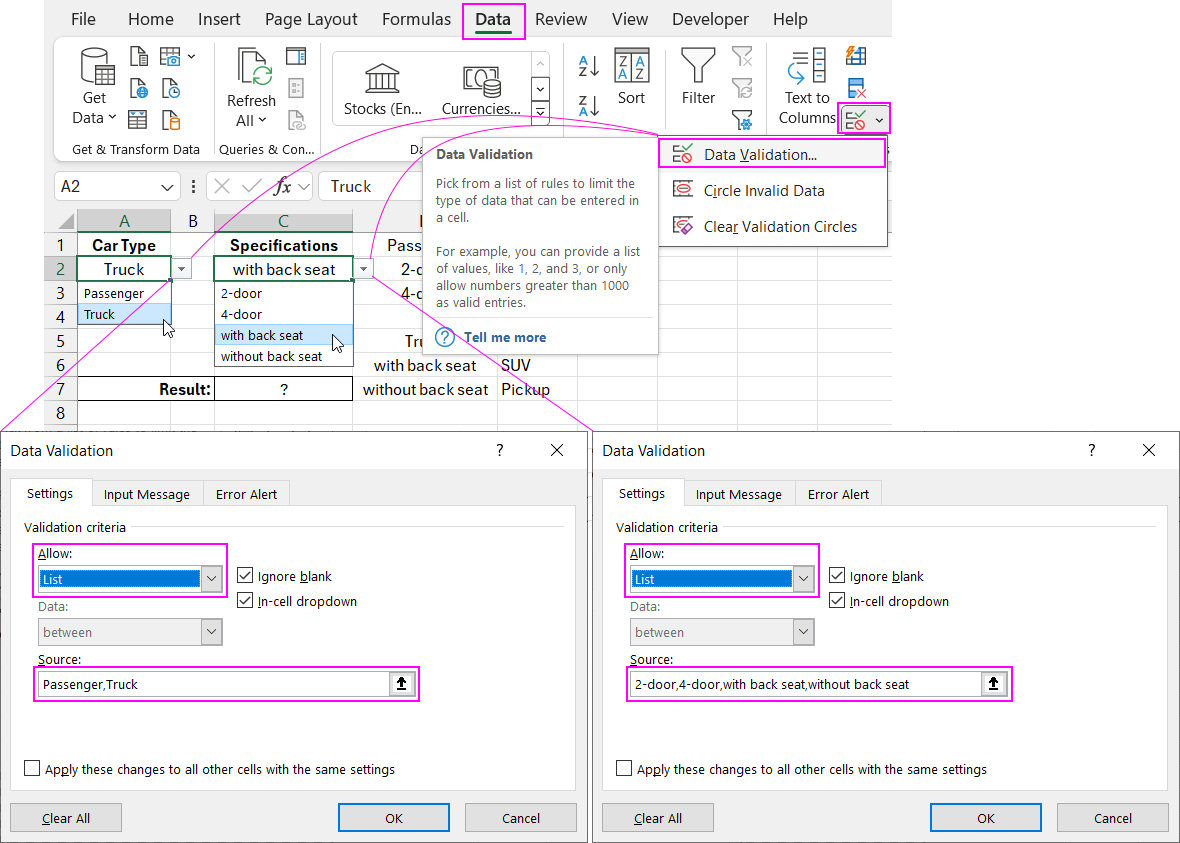
Task: Open the Car Type cell dropdown arrow
Action: coord(181,269)
